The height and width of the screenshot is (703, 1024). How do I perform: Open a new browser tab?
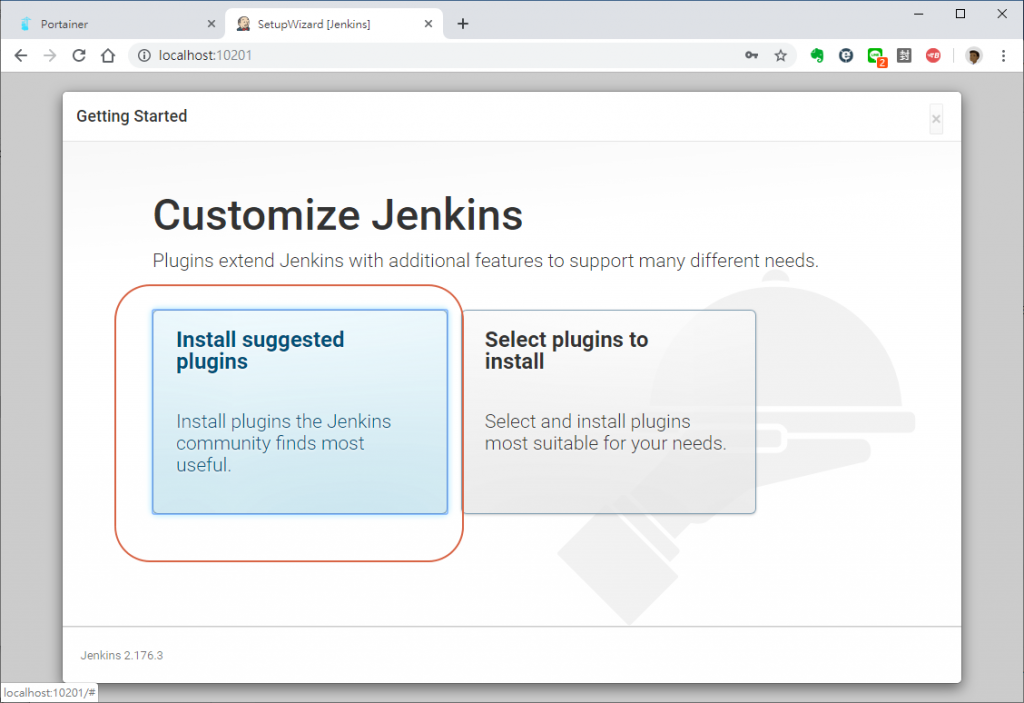coord(462,24)
